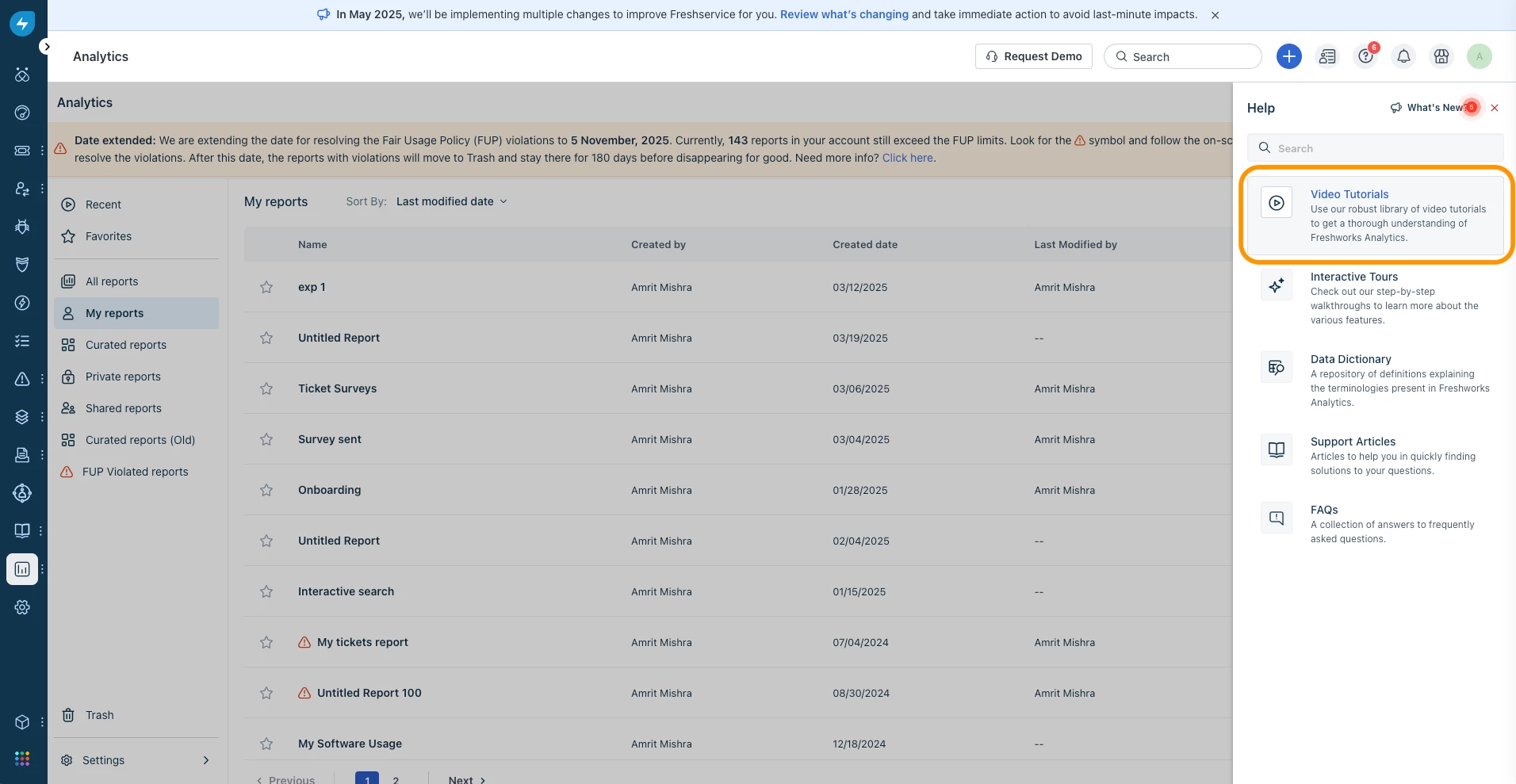Open the Tickets icon in left rail
The width and height of the screenshot is (1516, 784).
pos(22,151)
